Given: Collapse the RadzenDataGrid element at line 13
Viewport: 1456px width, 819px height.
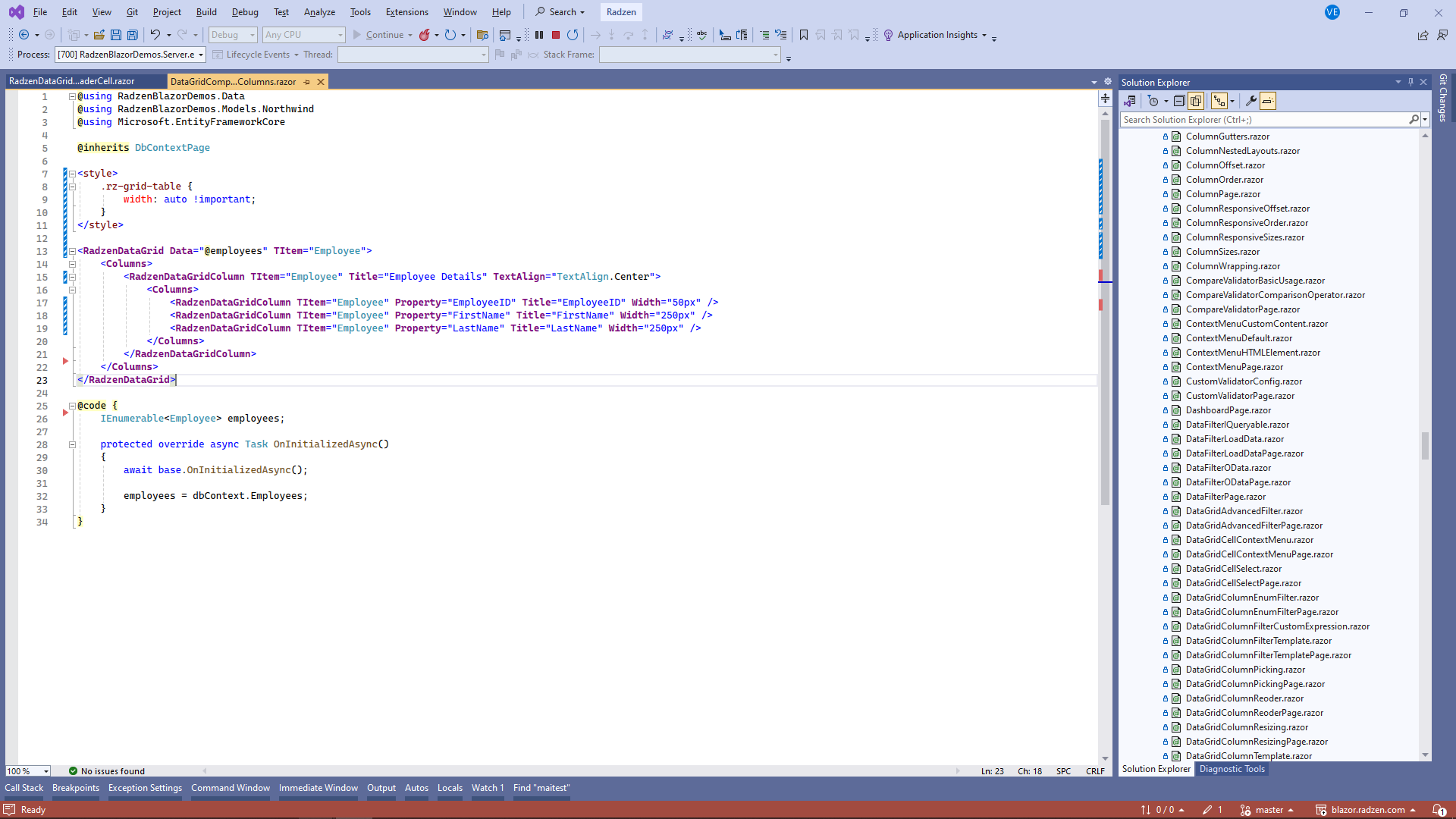Looking at the screenshot, I should click(x=72, y=251).
